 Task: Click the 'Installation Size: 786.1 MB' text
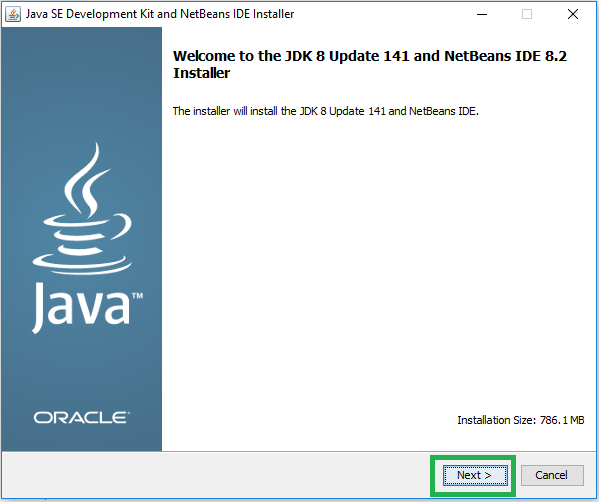521,420
